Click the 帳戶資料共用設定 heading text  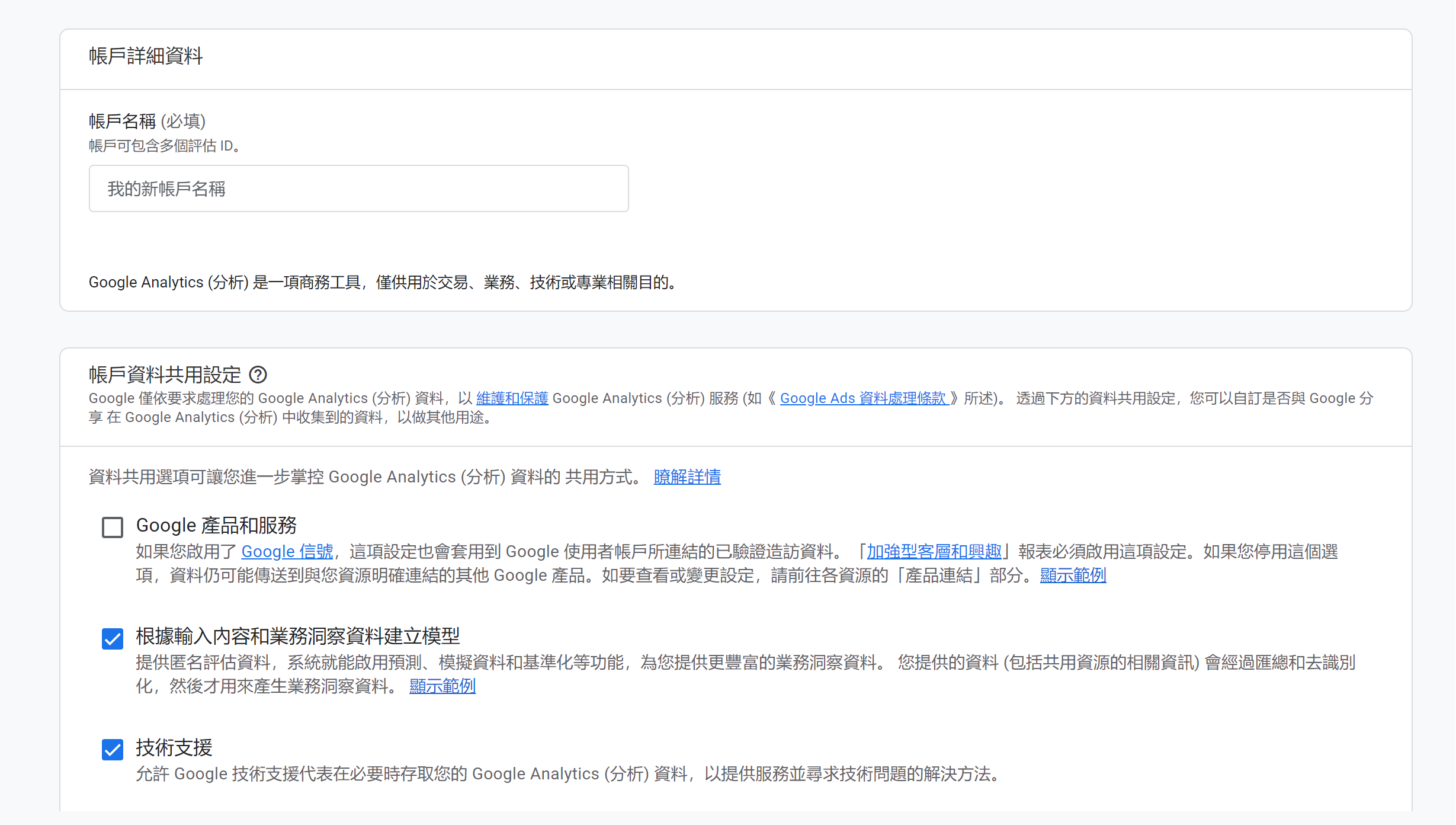(x=165, y=375)
